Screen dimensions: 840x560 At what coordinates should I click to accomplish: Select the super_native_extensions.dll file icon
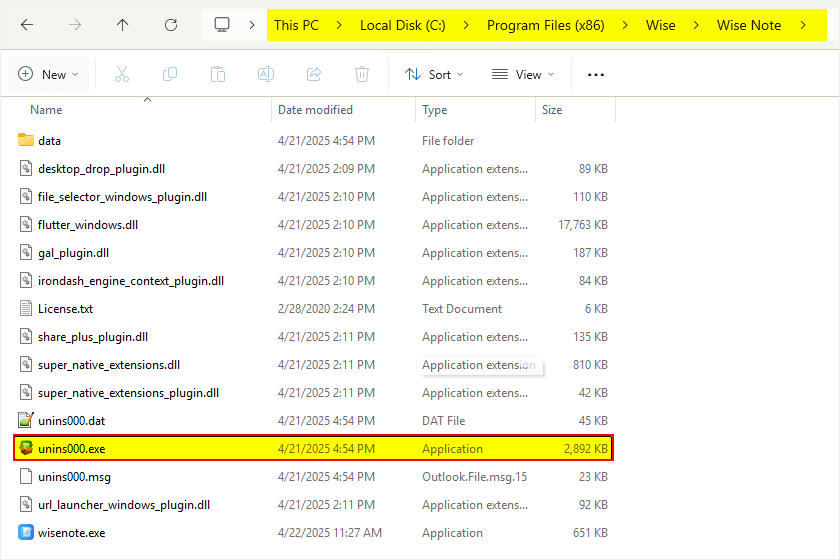pyautogui.click(x=26, y=364)
